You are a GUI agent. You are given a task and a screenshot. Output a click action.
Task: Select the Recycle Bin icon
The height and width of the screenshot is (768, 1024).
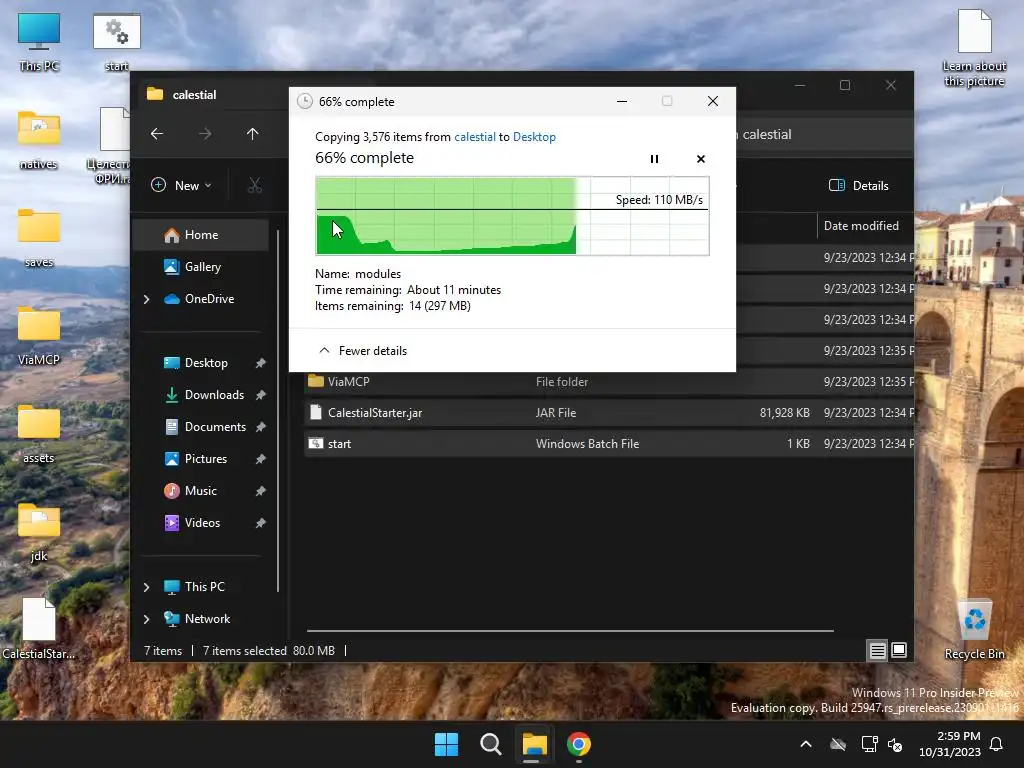click(974, 630)
